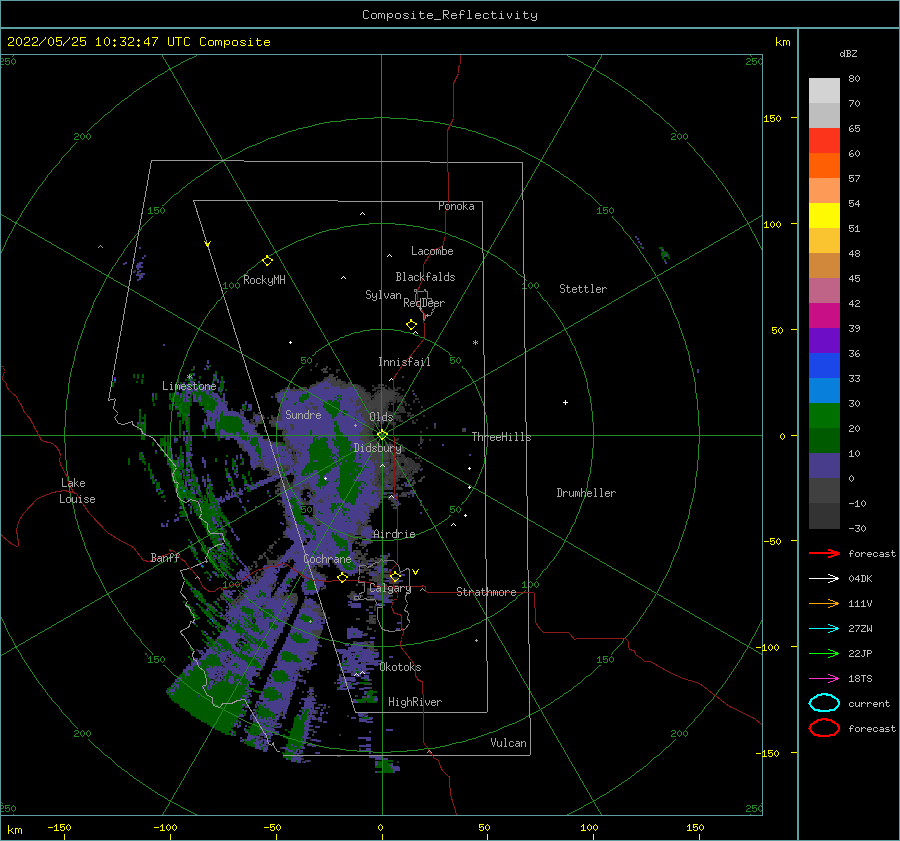The height and width of the screenshot is (841, 900).
Task: Click the ThreeHills label
Action: click(x=502, y=437)
